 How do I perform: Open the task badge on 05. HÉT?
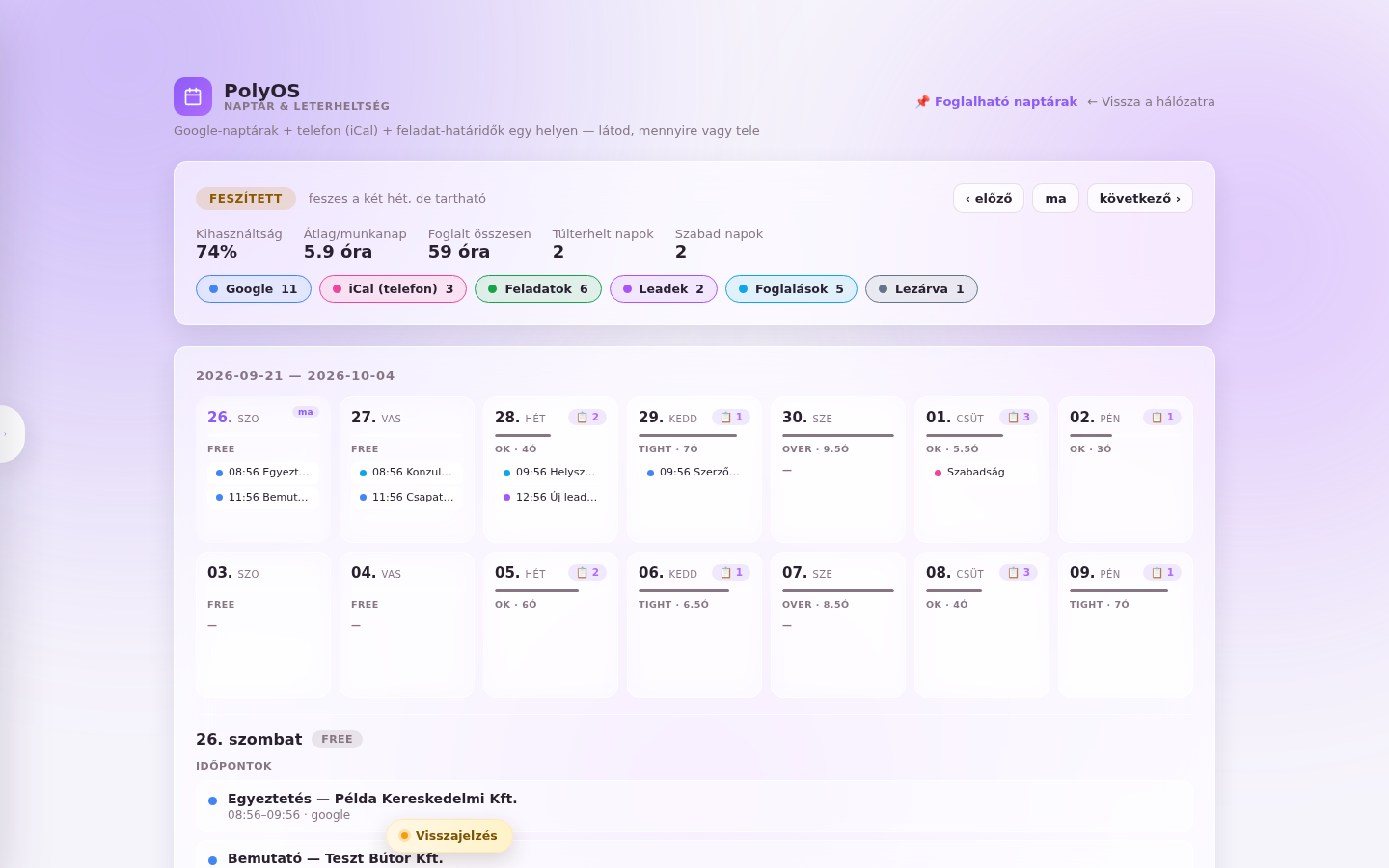pyautogui.click(x=587, y=573)
